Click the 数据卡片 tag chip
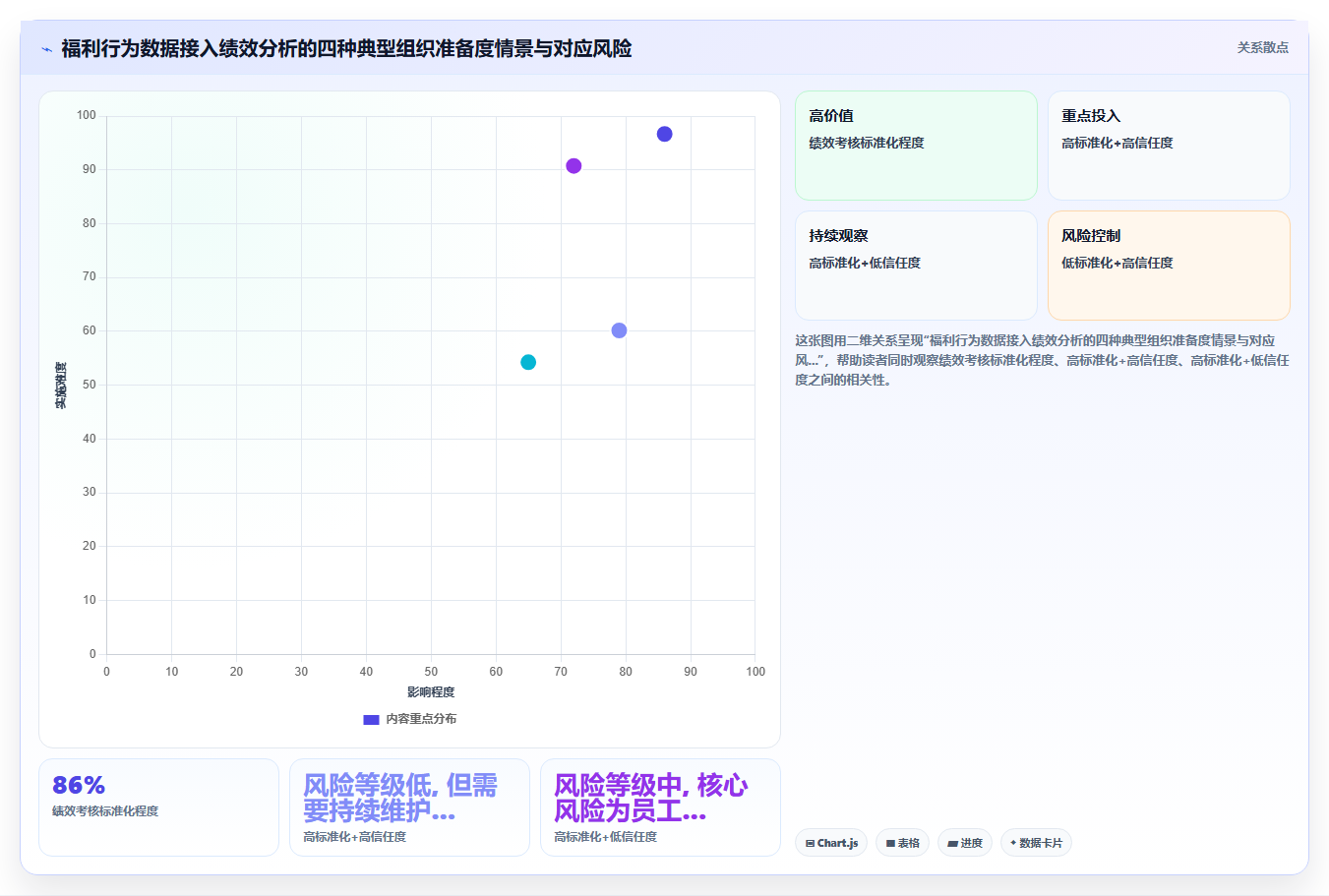Image resolution: width=1329 pixels, height=896 pixels. (x=1036, y=843)
